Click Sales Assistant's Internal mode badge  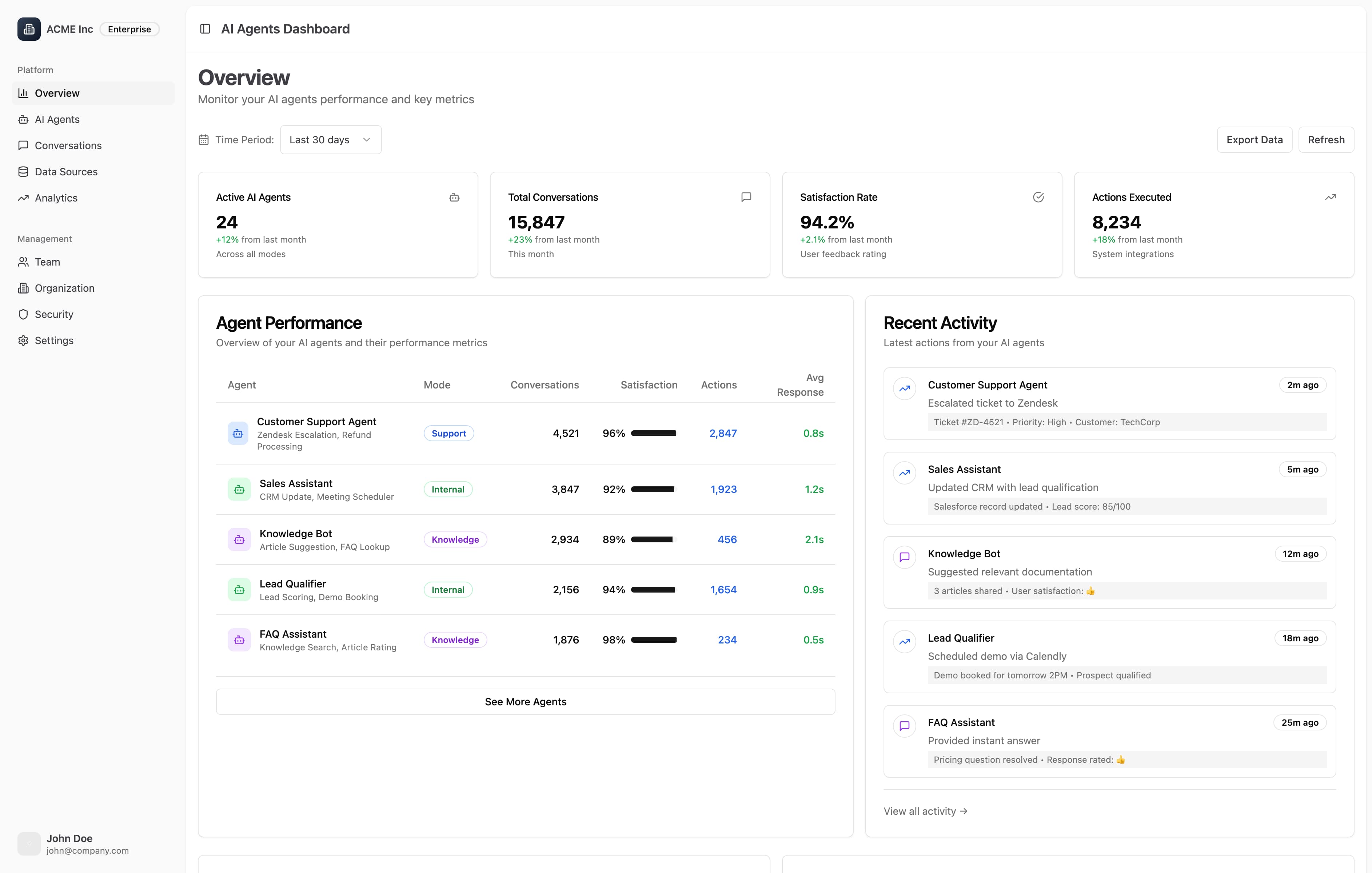pos(448,490)
